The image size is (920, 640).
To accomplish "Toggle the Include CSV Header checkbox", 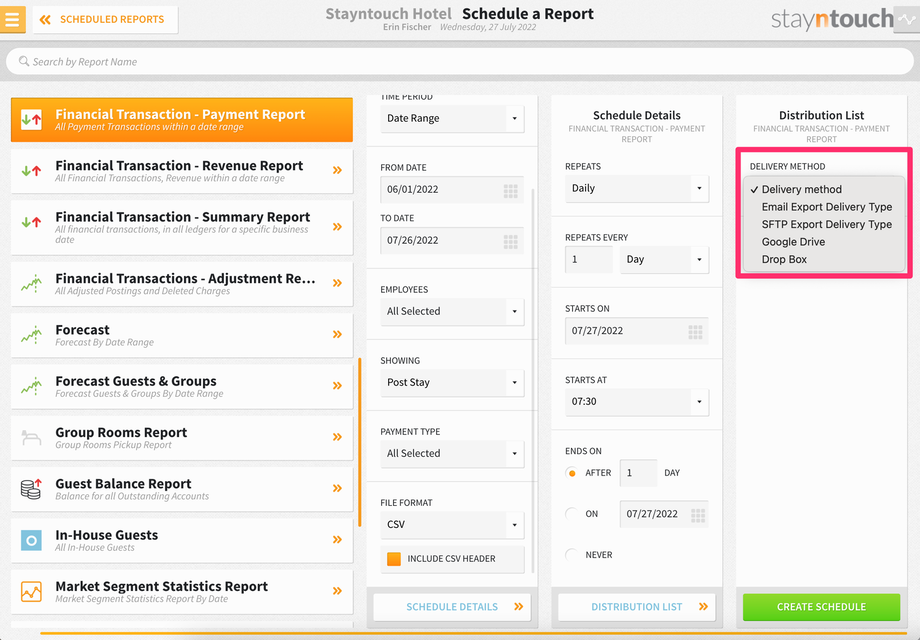I will pos(394,558).
